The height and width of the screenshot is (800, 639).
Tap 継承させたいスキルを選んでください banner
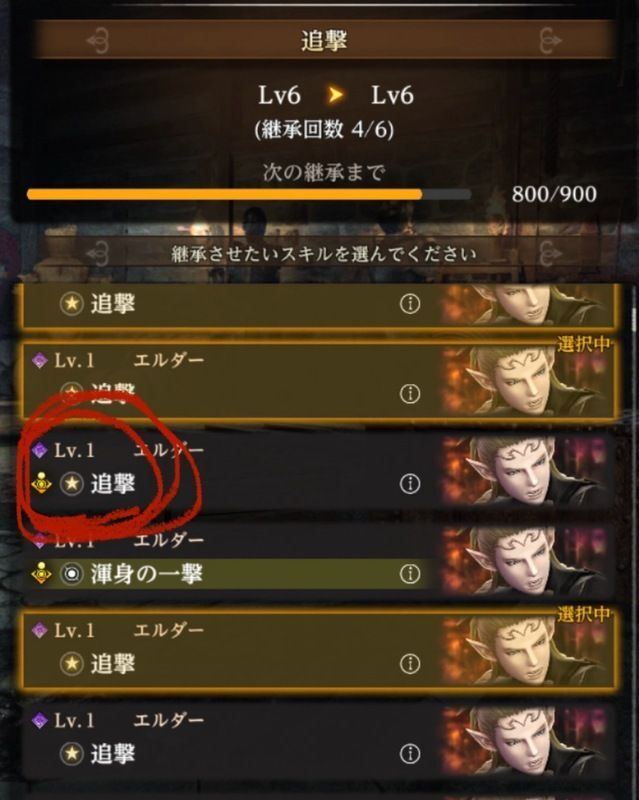(x=324, y=254)
